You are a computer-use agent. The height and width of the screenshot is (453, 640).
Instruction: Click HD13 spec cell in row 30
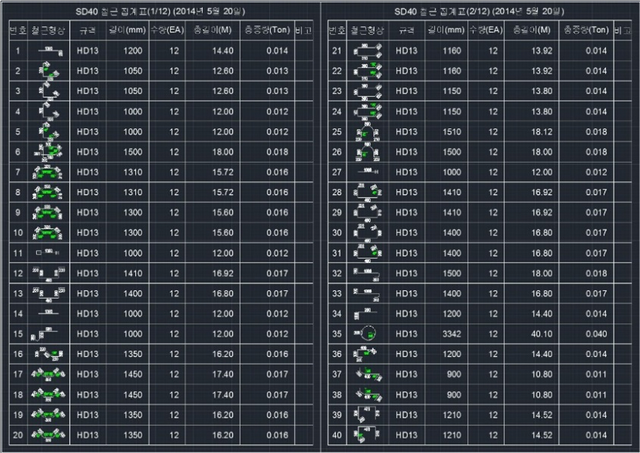pos(407,233)
